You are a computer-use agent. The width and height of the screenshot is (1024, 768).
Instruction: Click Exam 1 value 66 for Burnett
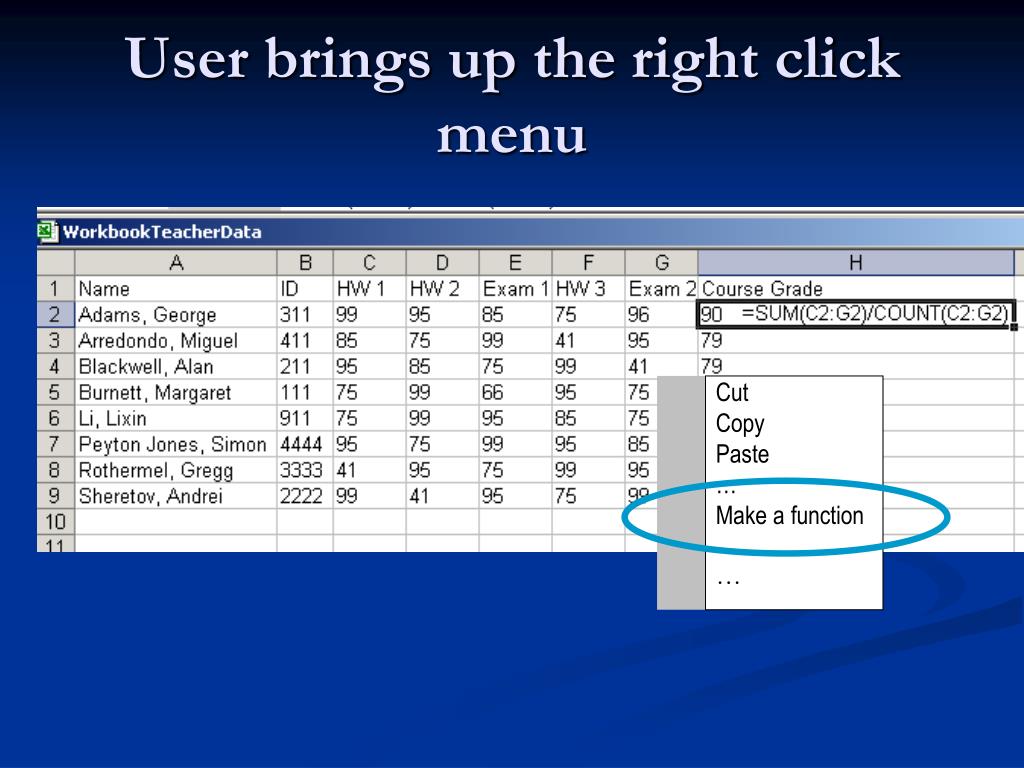[x=515, y=392]
